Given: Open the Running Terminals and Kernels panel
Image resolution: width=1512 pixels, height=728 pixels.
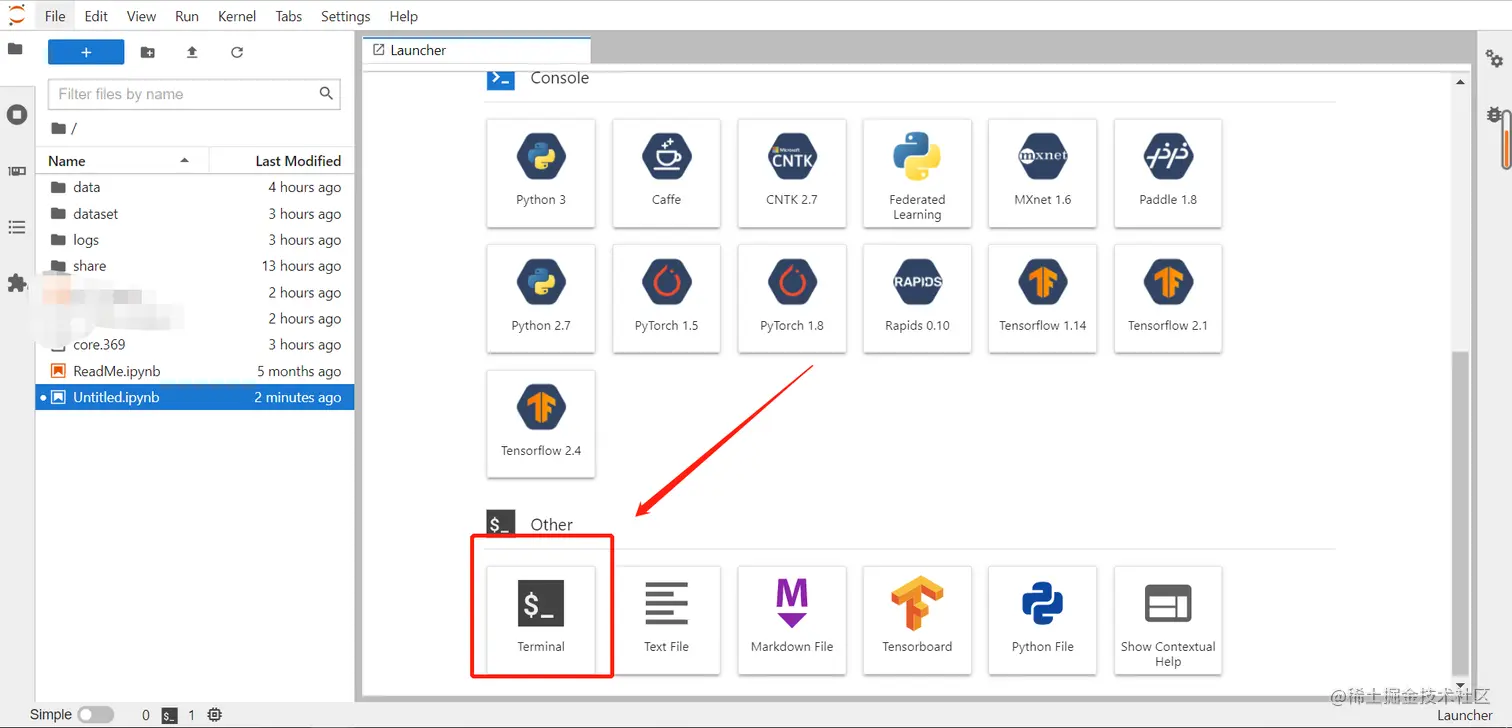Looking at the screenshot, I should point(17,115).
